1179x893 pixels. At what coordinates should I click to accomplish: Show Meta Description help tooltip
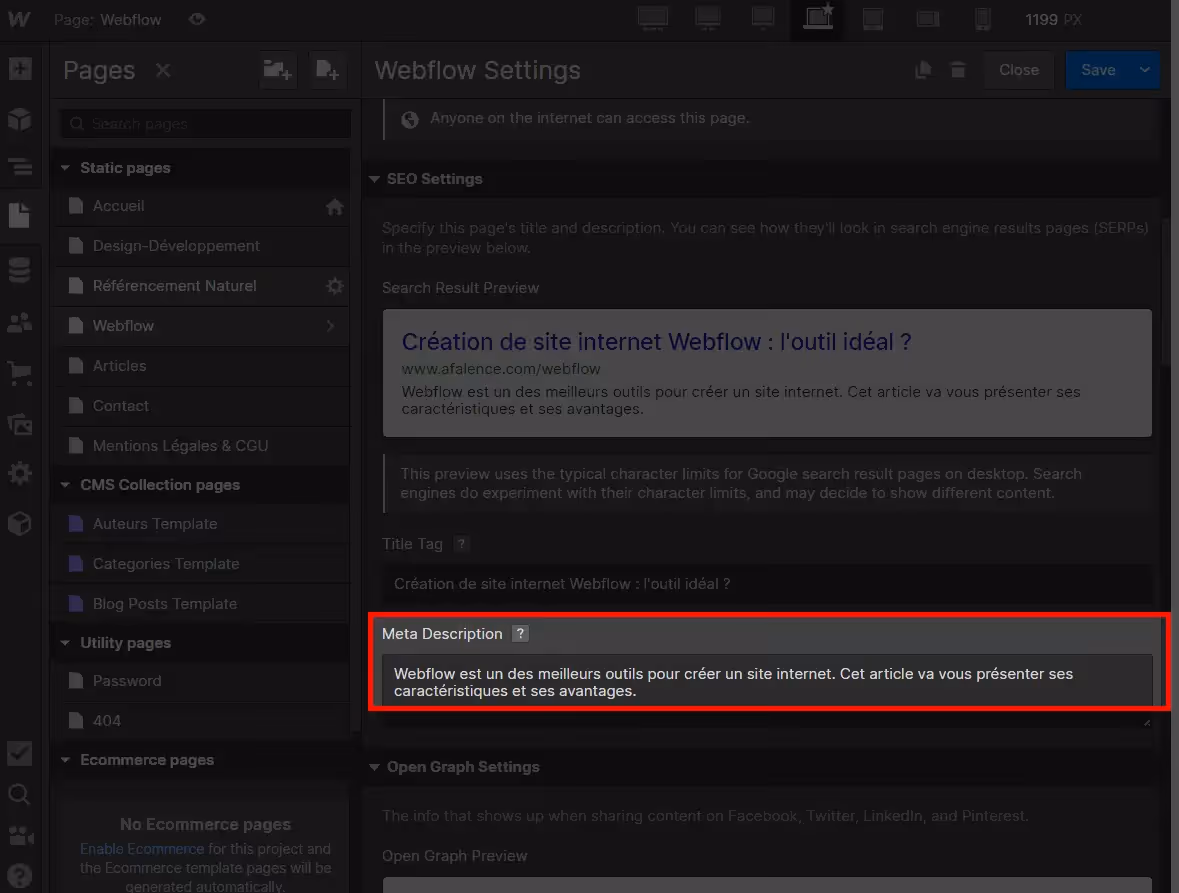(520, 634)
